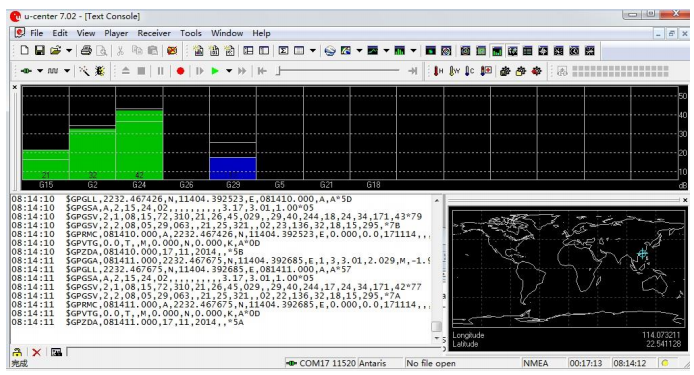Print using the printer icon
The width and height of the screenshot is (694, 375).
tap(86, 50)
